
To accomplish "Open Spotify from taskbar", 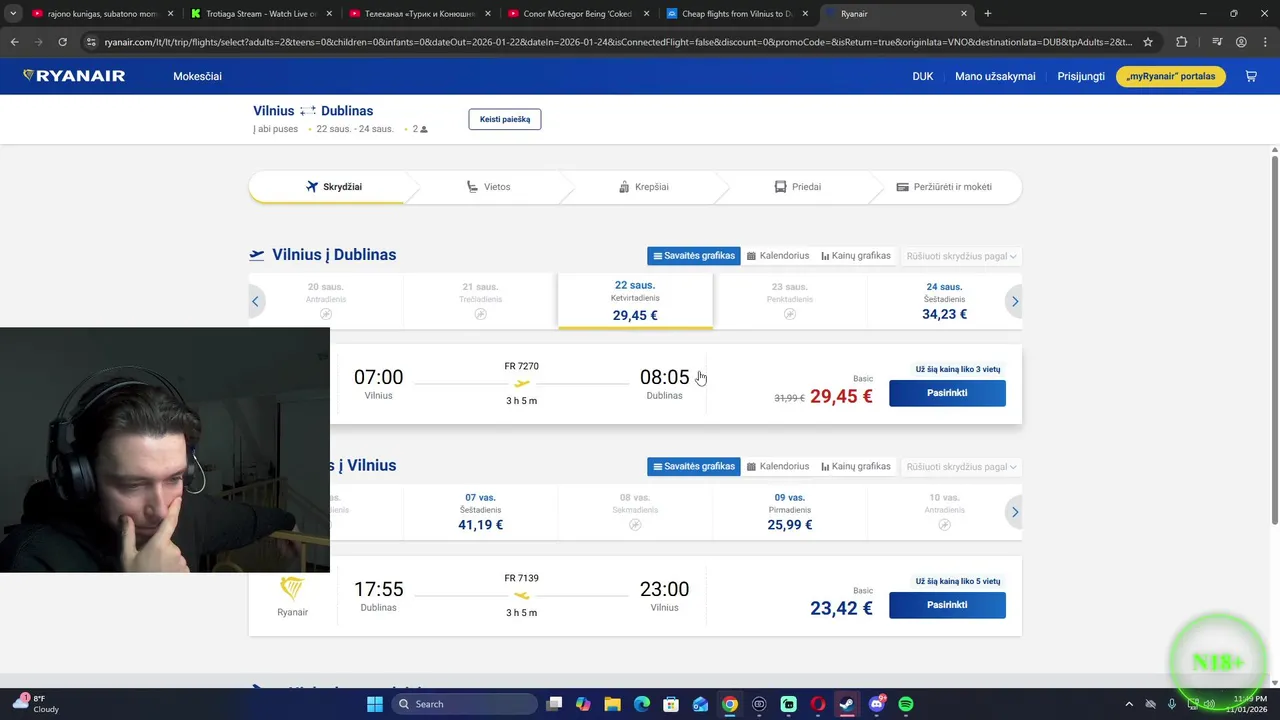I will (906, 704).
